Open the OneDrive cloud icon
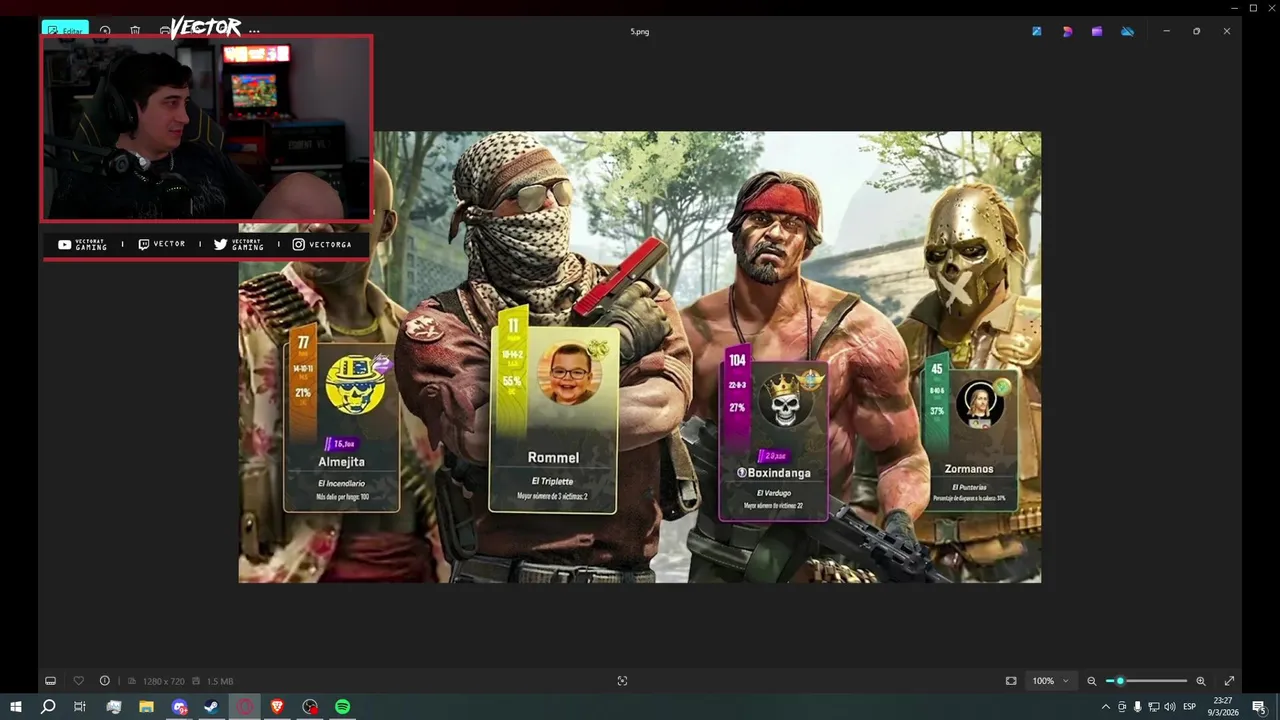This screenshot has width=1280, height=720. (1127, 31)
